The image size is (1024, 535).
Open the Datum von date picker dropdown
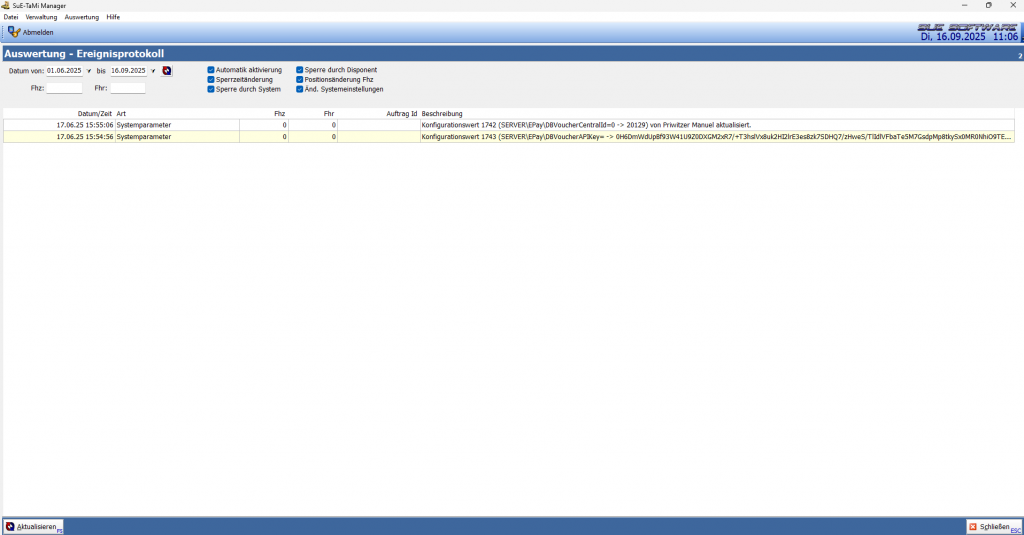[89, 71]
